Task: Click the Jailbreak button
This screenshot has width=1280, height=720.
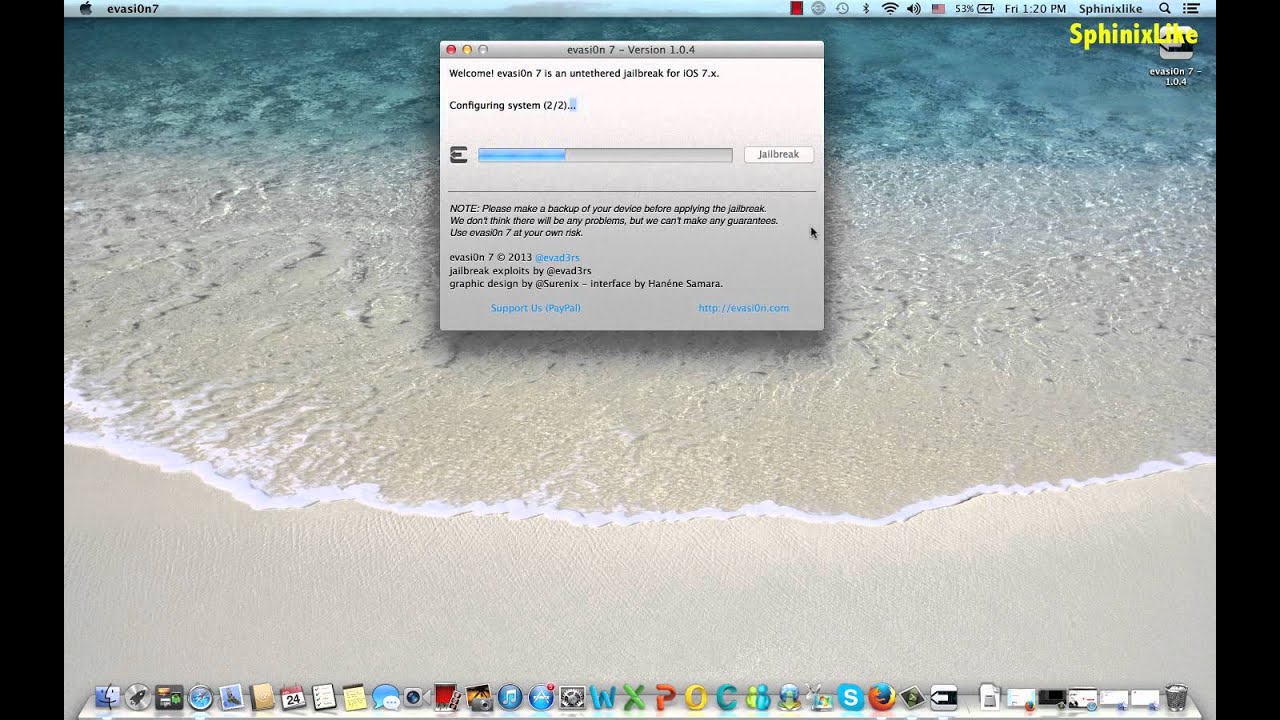Action: [778, 155]
